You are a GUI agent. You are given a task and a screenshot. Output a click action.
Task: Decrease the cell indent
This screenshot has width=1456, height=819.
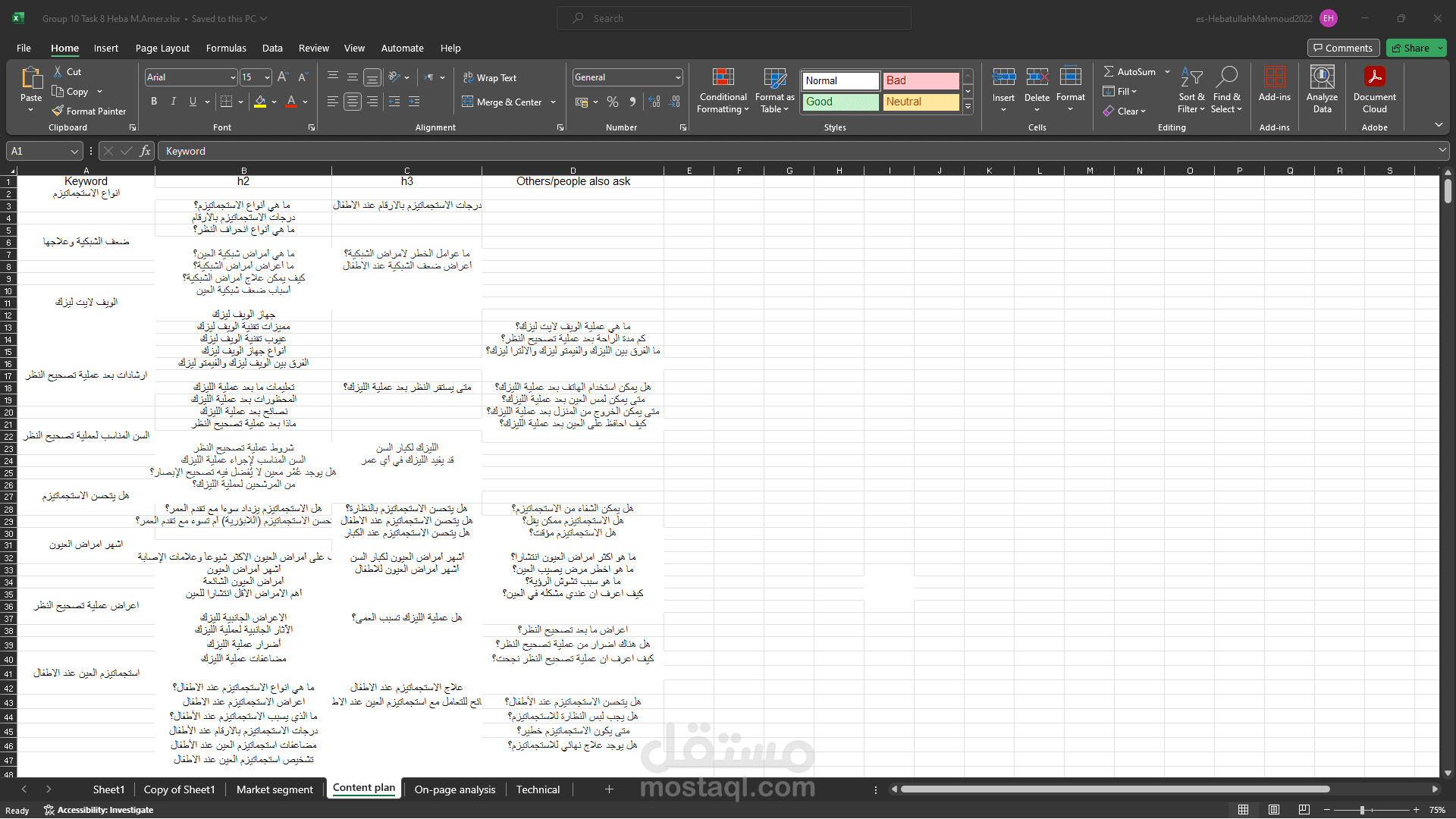(394, 102)
